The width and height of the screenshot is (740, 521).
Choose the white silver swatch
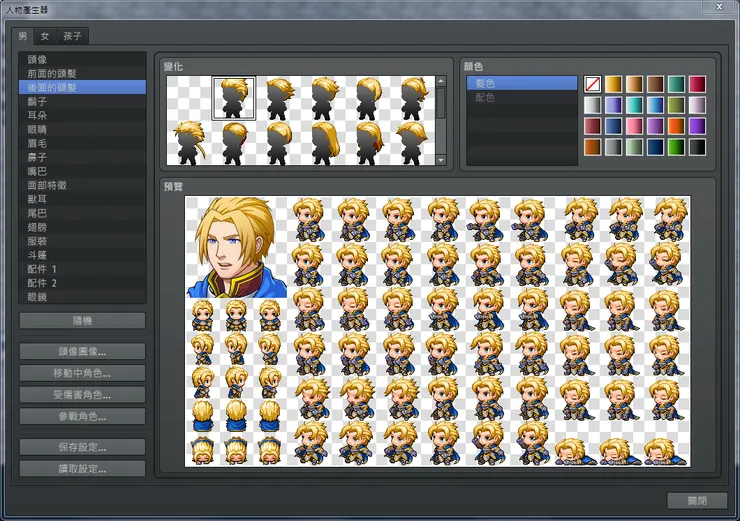[x=593, y=105]
